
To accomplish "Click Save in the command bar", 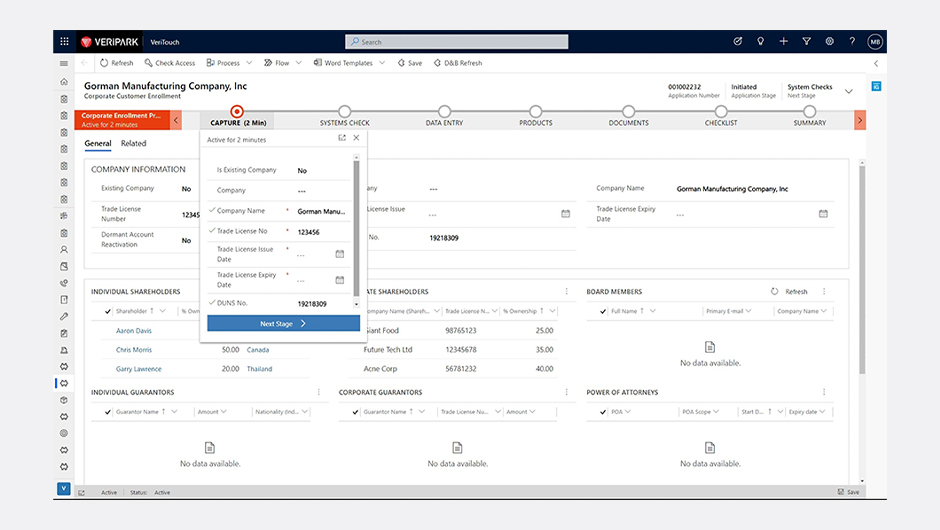I will [410, 63].
